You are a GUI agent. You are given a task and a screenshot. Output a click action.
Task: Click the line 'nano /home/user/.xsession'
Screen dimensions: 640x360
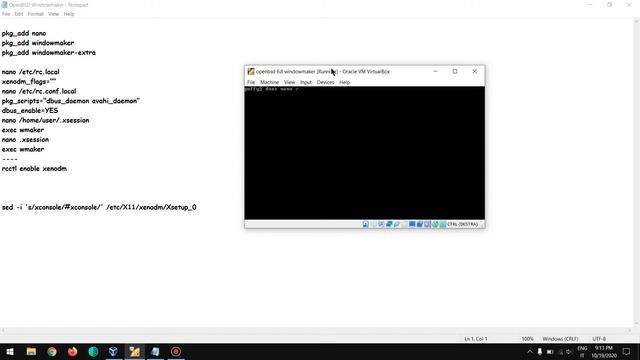pyautogui.click(x=45, y=120)
